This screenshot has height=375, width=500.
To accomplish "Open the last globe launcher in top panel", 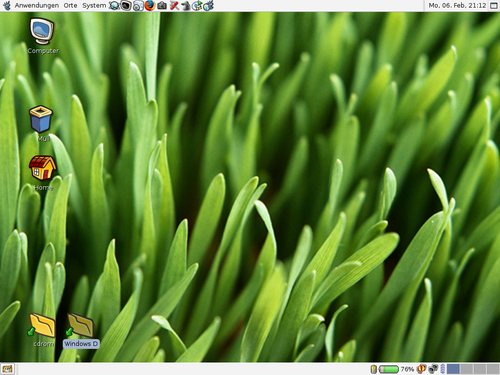I will coord(209,5).
